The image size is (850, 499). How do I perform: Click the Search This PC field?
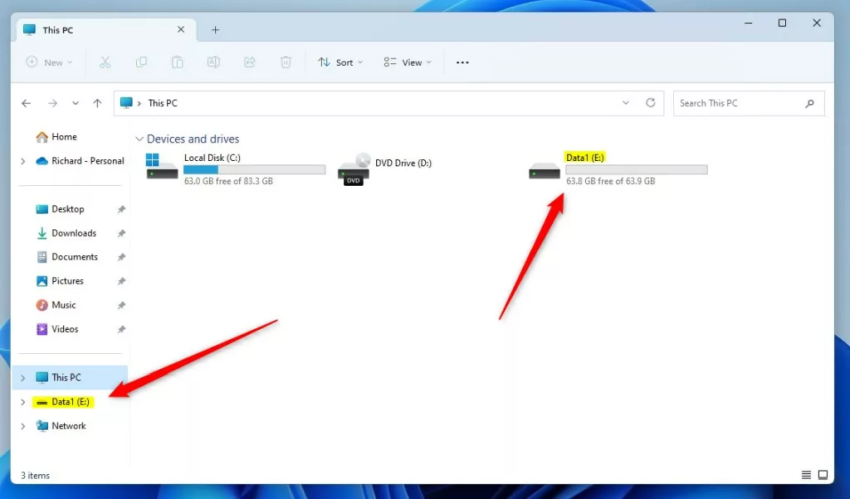[749, 103]
